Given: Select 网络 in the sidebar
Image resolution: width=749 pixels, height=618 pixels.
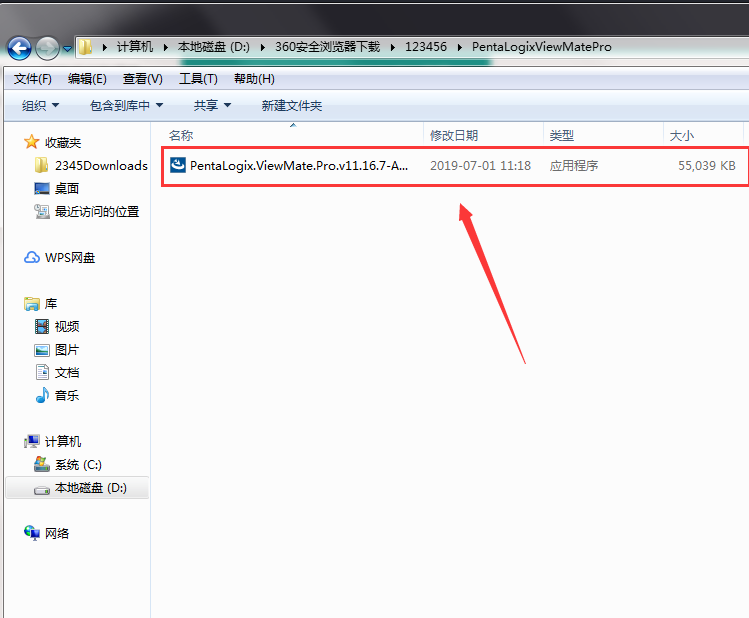Looking at the screenshot, I should coord(57,533).
